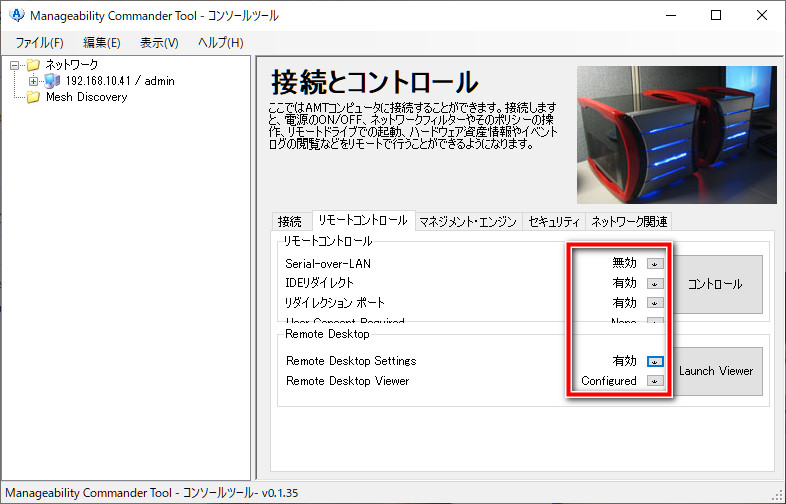Select the リモートコントロール tab
This screenshot has width=786, height=504.
click(x=363, y=221)
